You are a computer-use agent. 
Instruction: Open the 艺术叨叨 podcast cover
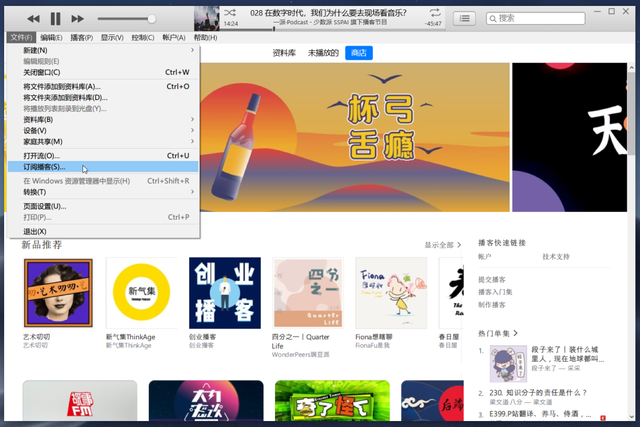(x=58, y=293)
